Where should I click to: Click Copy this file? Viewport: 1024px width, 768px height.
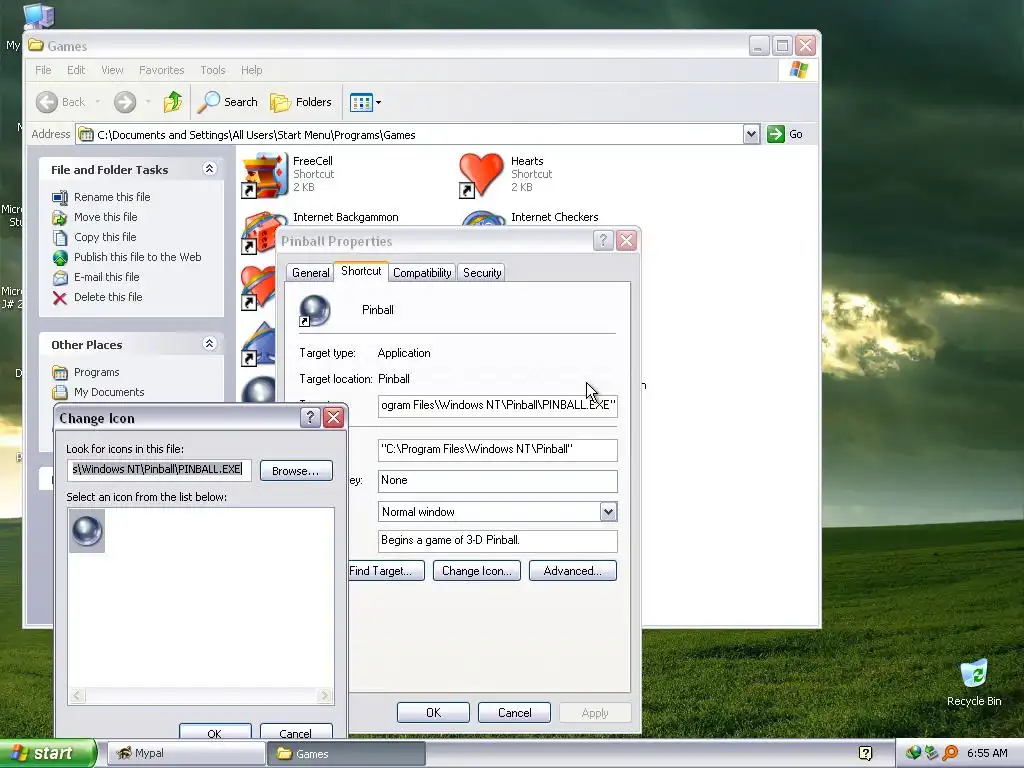tap(104, 237)
